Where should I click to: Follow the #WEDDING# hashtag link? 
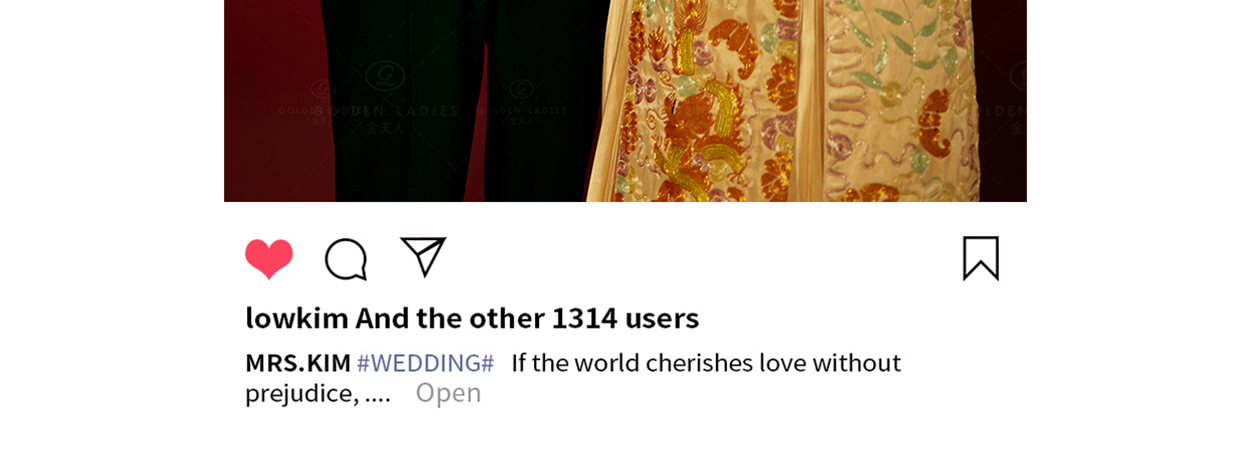click(425, 363)
